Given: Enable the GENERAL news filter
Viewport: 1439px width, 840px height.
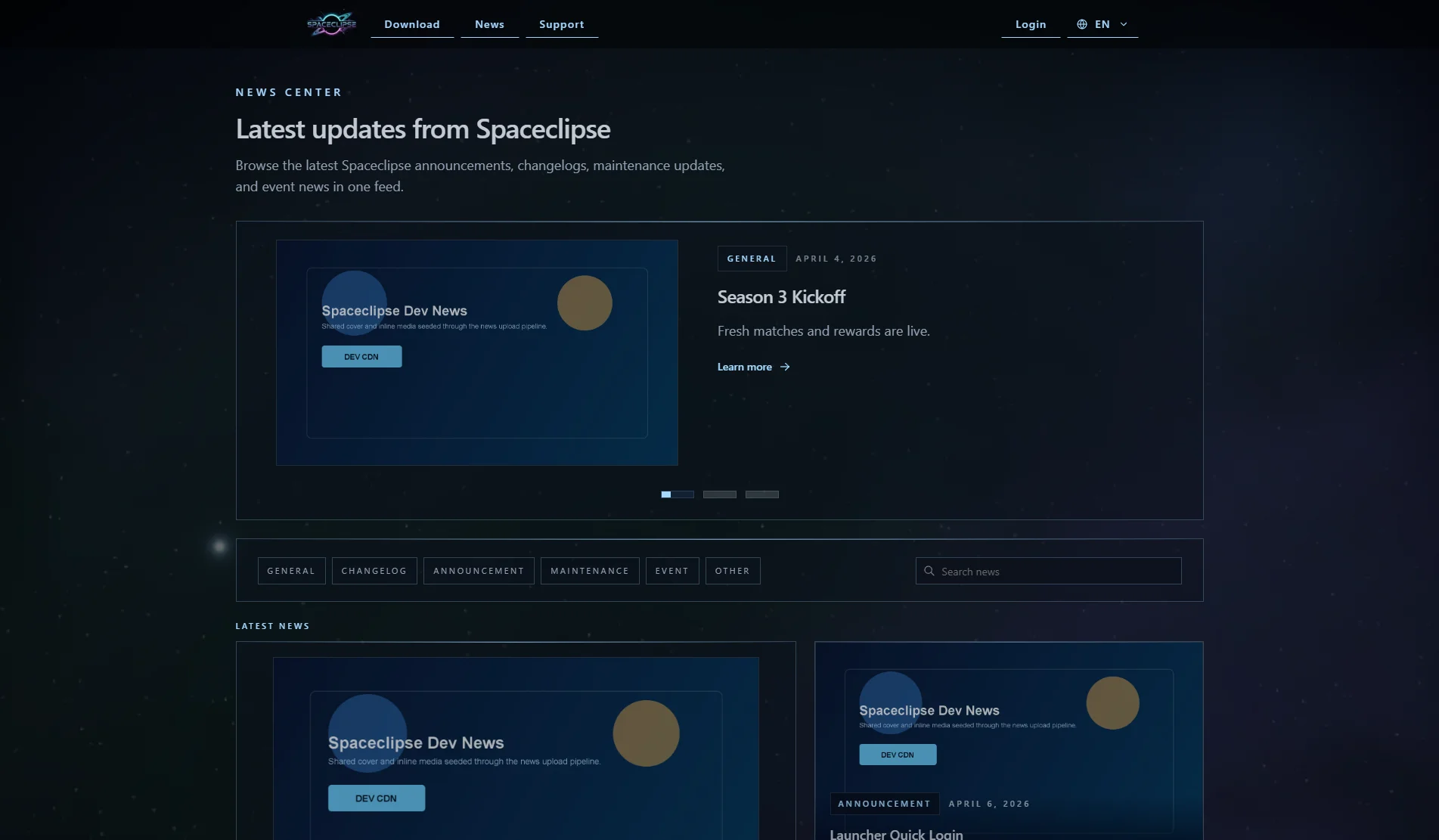Looking at the screenshot, I should click(290, 570).
